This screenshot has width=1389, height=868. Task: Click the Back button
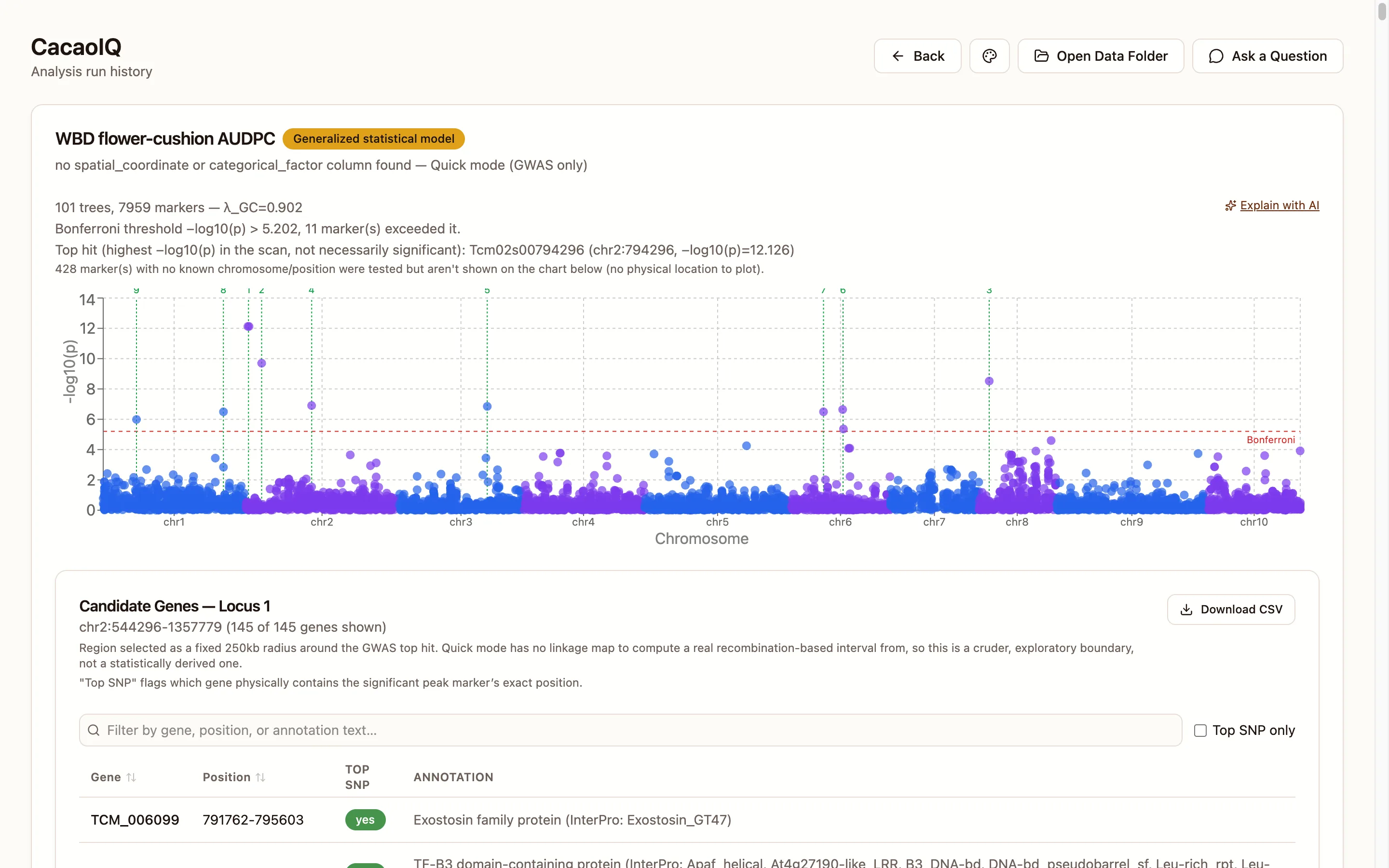click(917, 55)
